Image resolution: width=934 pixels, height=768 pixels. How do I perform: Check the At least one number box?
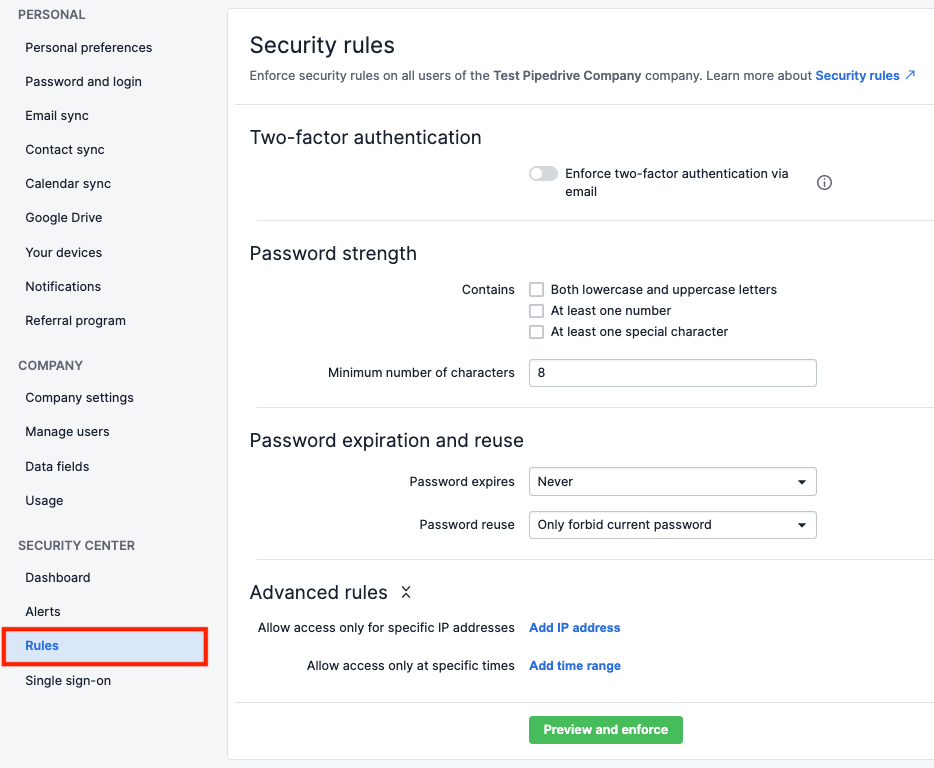coord(537,311)
